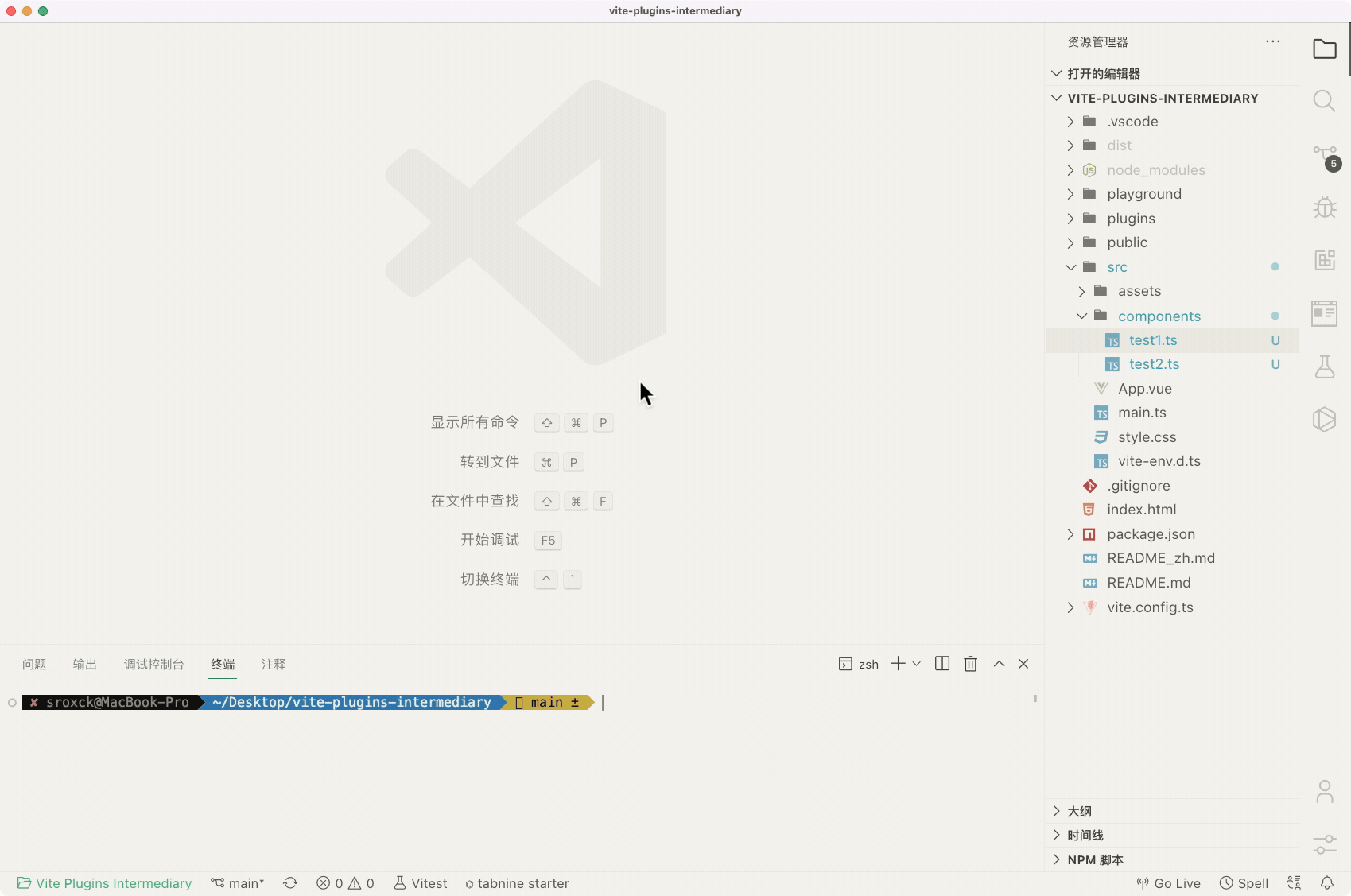This screenshot has height=896, width=1351.
Task: Open the Testing flask view in activity bar
Action: click(x=1324, y=367)
